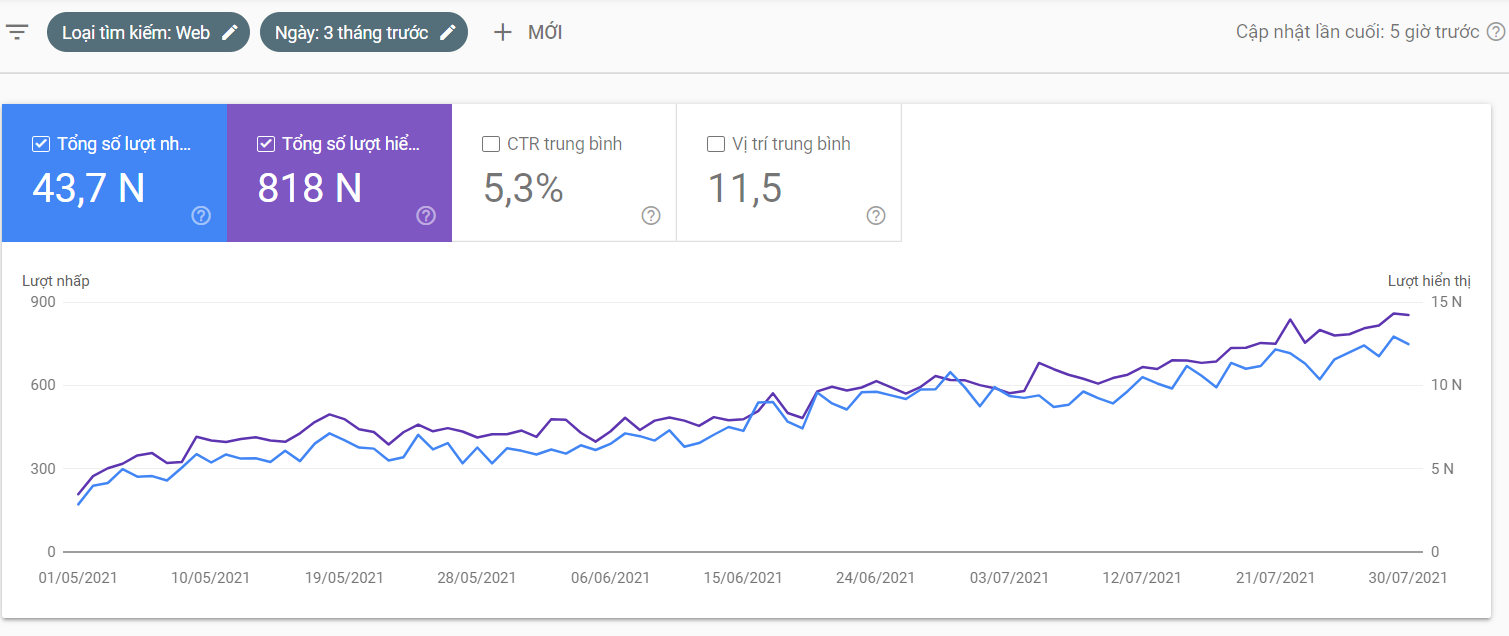Click help icon on total impressions card
The image size is (1509, 636).
(426, 215)
